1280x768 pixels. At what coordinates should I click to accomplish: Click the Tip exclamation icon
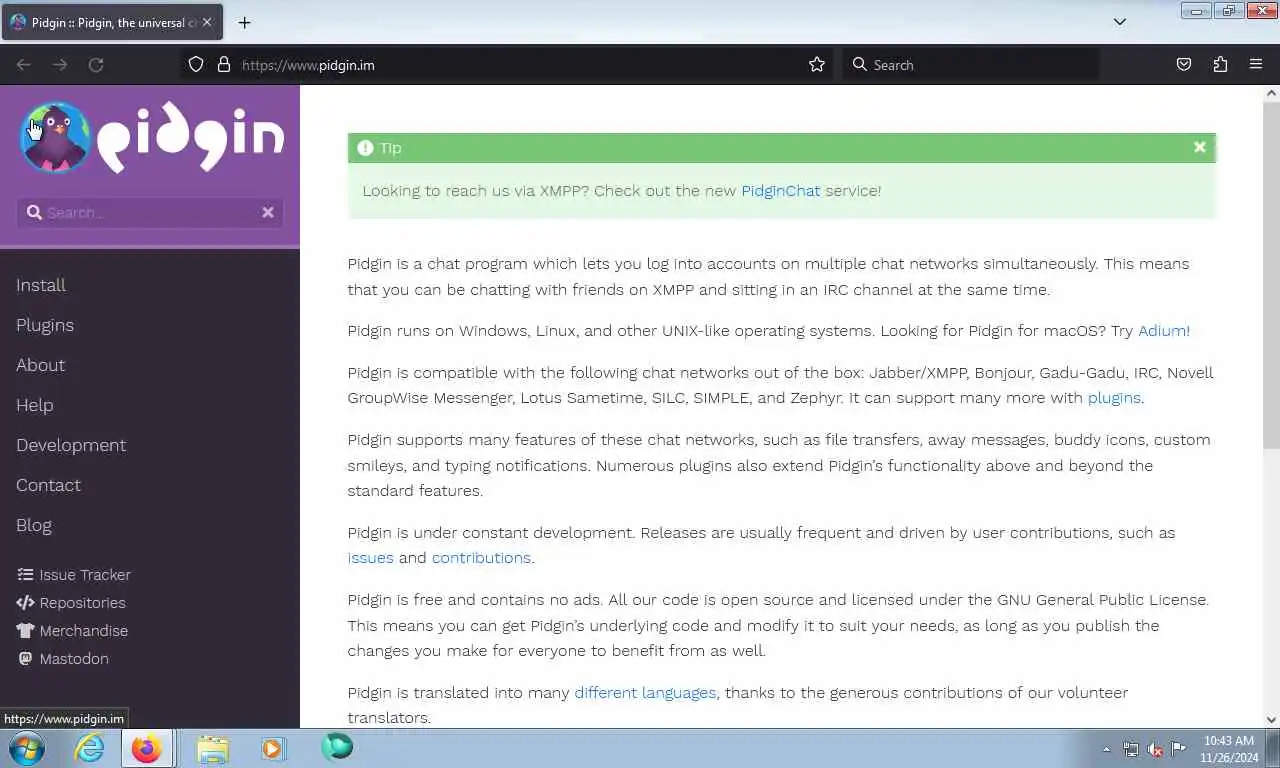(365, 148)
